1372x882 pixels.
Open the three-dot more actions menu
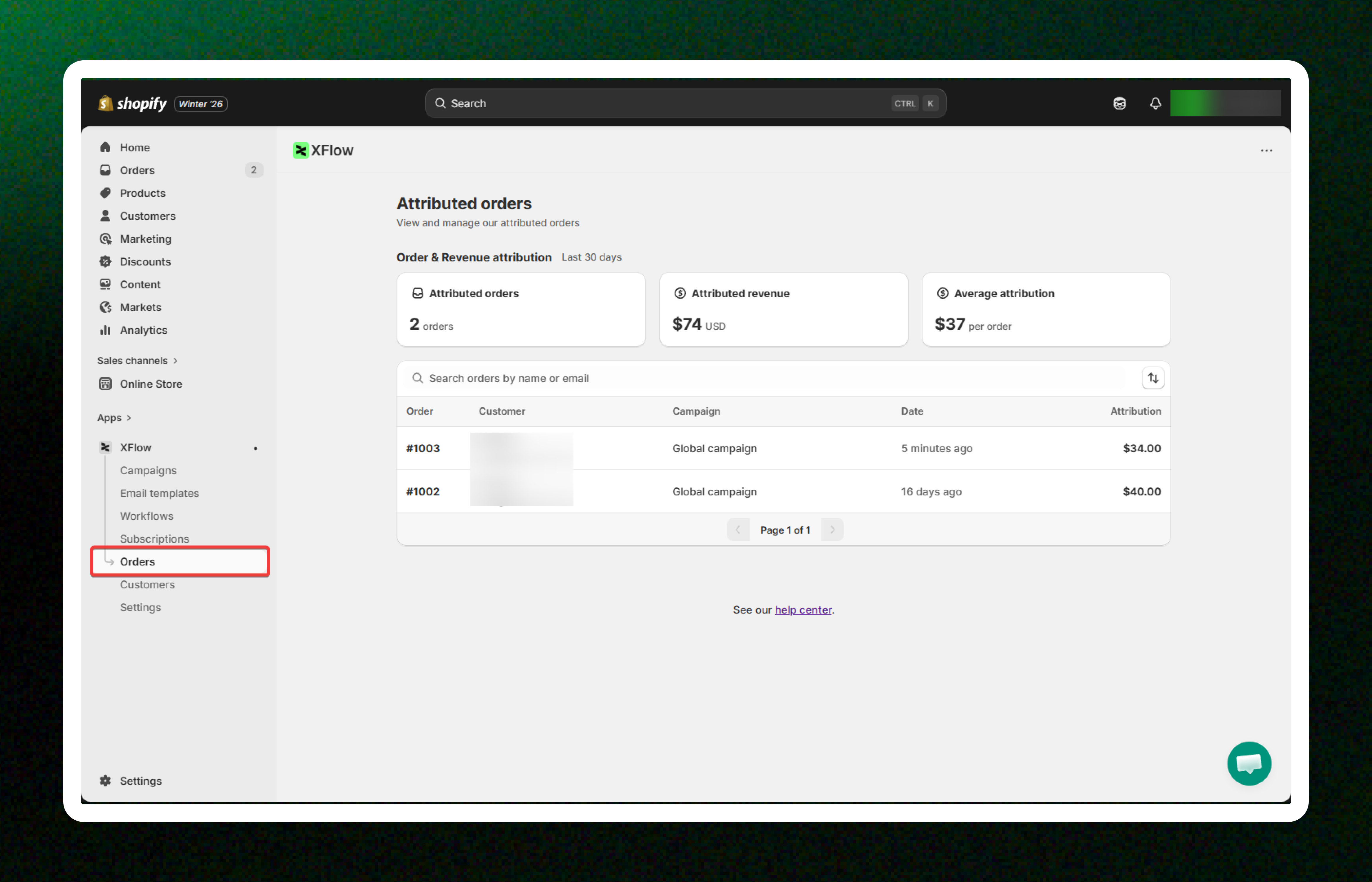click(x=1266, y=151)
